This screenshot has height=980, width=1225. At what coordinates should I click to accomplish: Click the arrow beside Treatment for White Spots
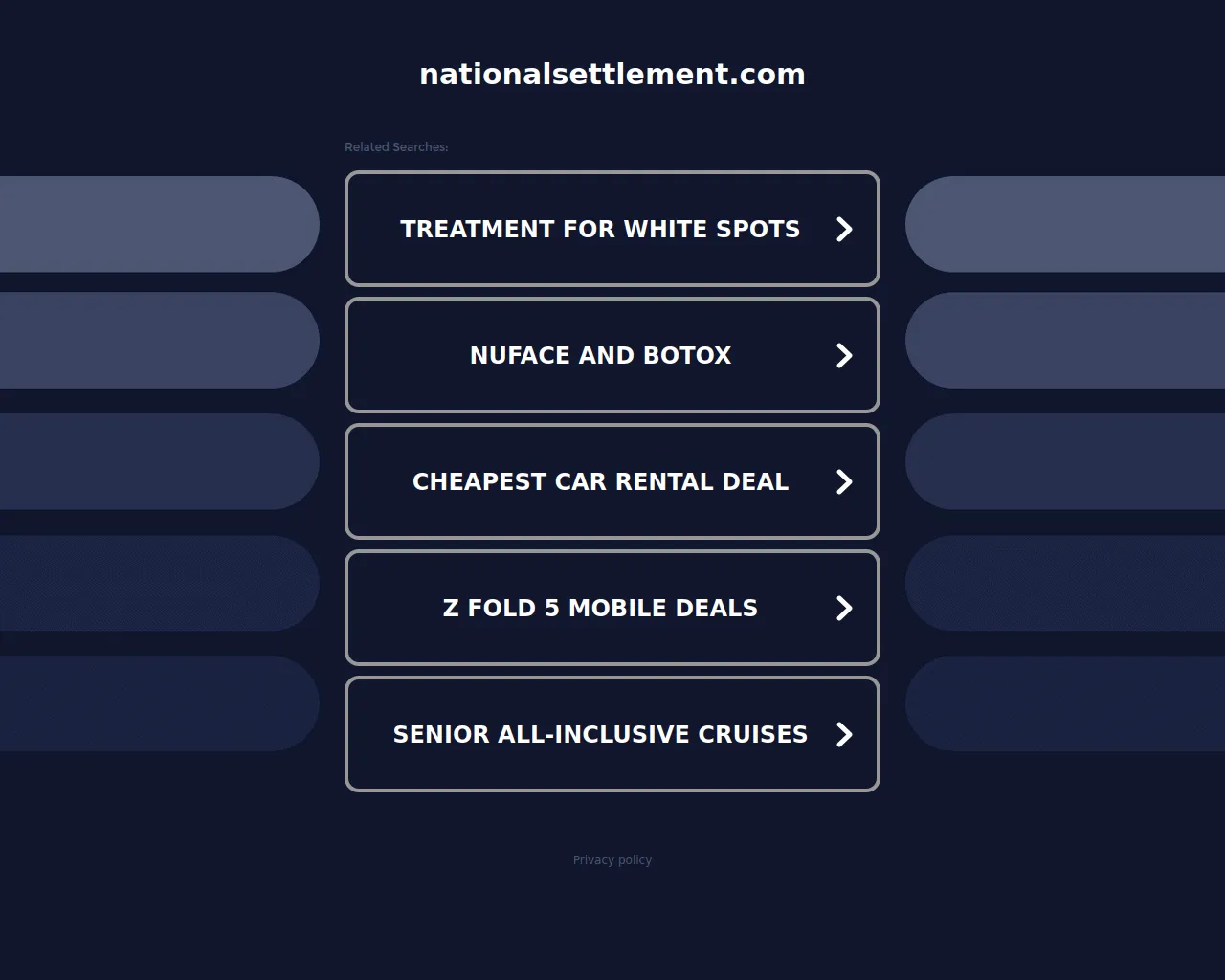click(x=844, y=230)
